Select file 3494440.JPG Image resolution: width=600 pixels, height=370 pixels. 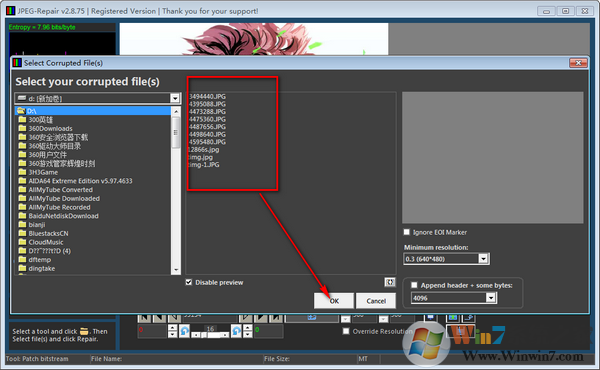[207, 96]
